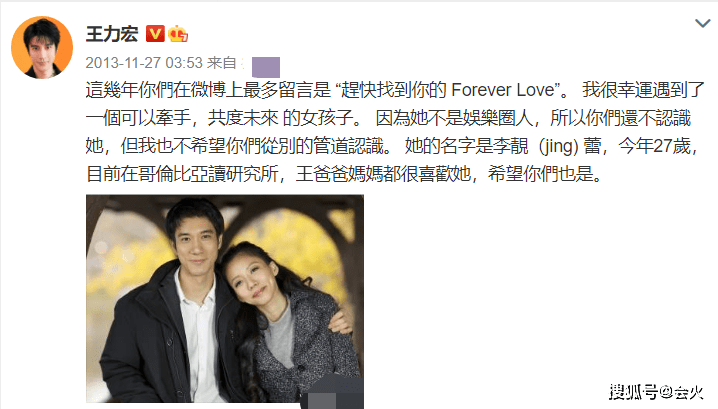Open the post options chevron menu
The height and width of the screenshot is (409, 718).
pyautogui.click(x=702, y=23)
